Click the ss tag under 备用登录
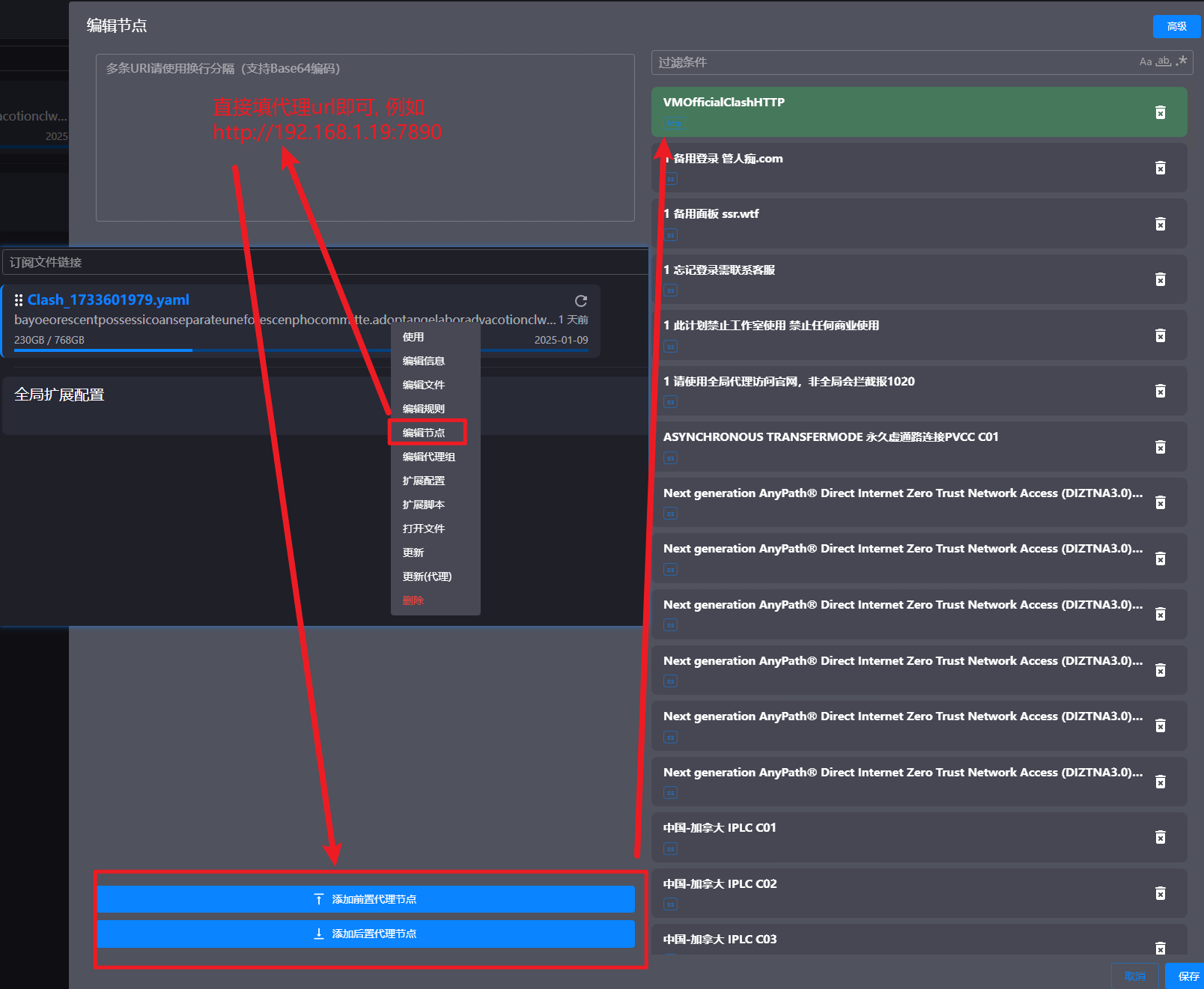The width and height of the screenshot is (1204, 989). click(x=671, y=179)
